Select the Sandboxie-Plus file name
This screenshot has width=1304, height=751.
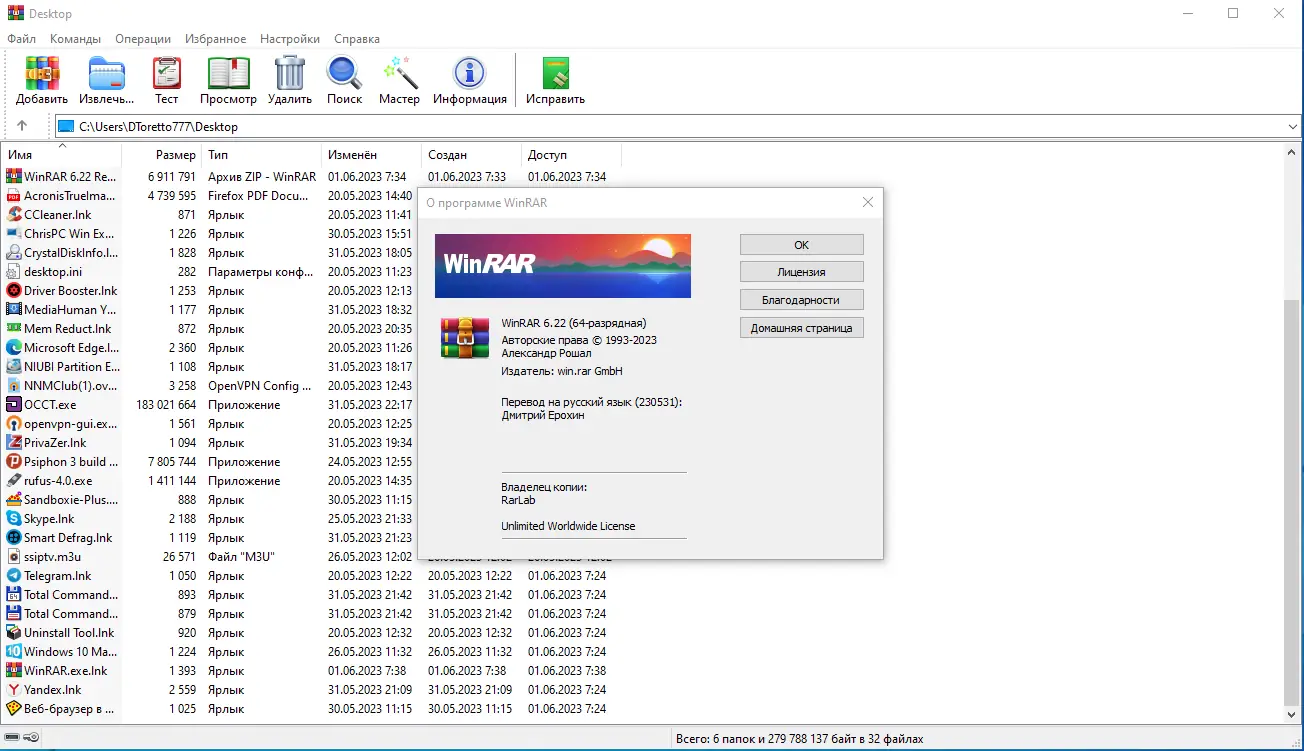pos(70,500)
